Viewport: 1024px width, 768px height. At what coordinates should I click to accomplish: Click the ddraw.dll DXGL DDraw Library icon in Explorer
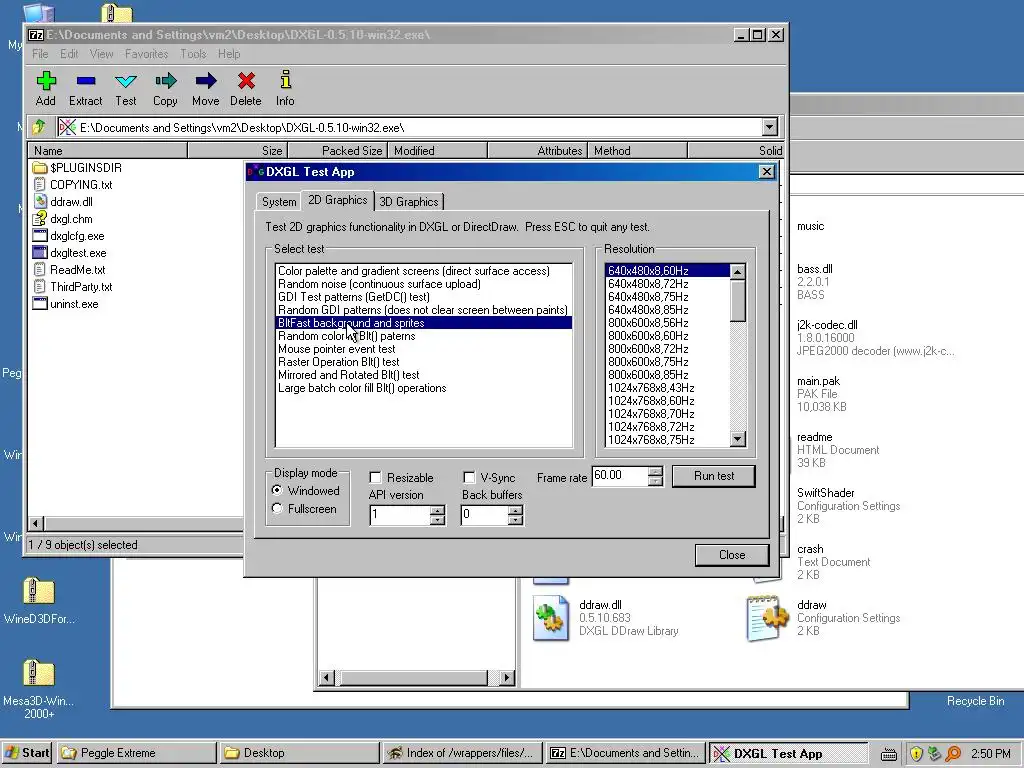coord(551,617)
